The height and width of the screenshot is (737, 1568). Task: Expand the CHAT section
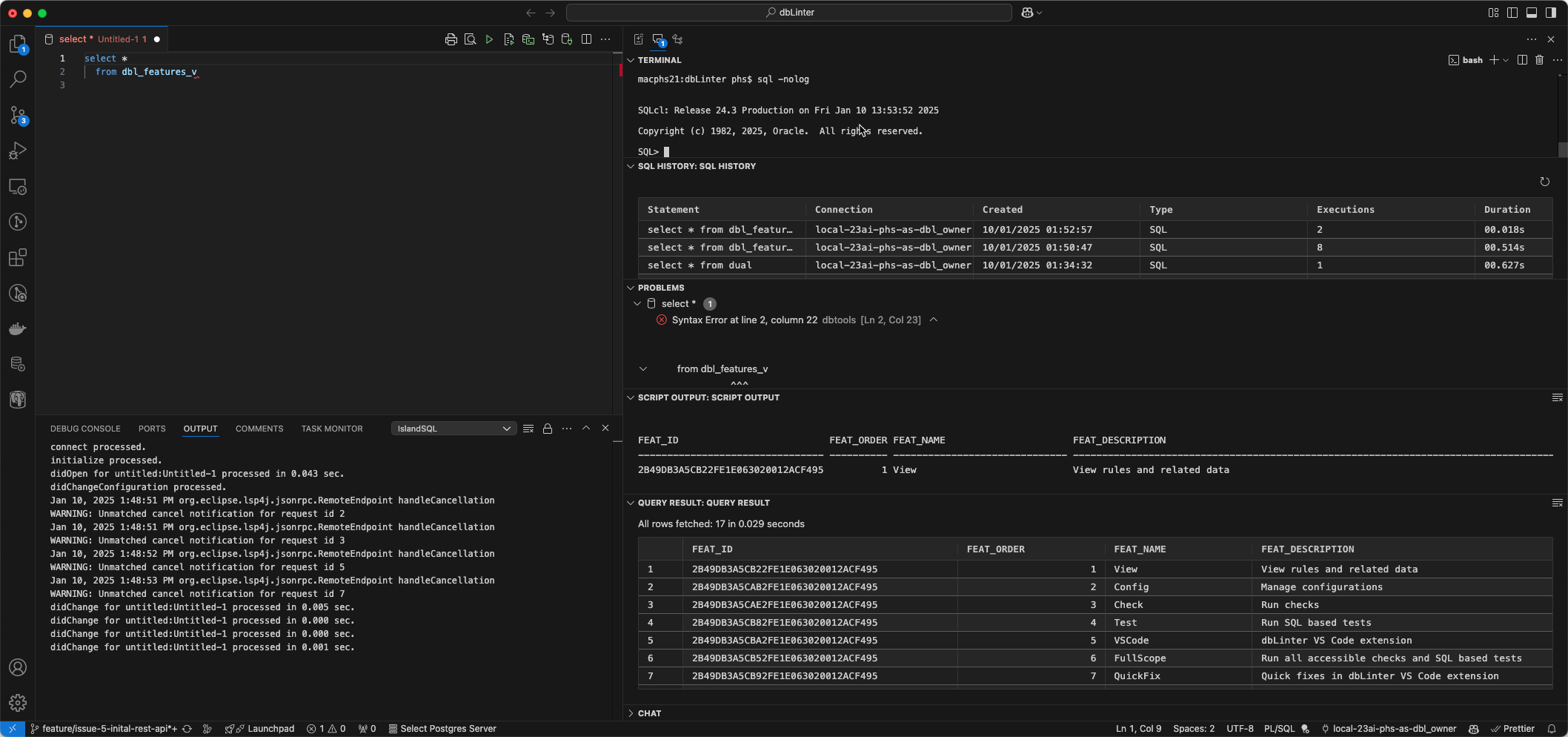click(631, 713)
